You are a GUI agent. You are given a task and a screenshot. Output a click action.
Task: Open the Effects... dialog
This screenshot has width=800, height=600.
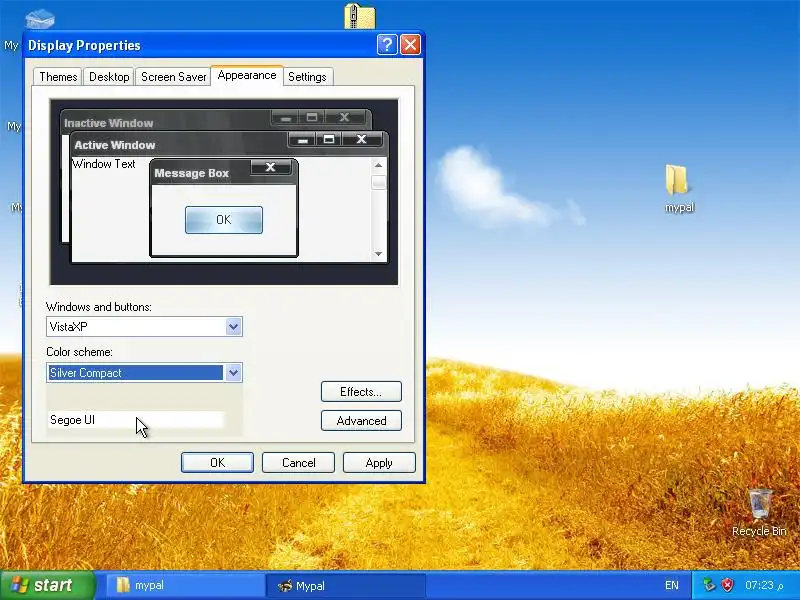pos(361,391)
